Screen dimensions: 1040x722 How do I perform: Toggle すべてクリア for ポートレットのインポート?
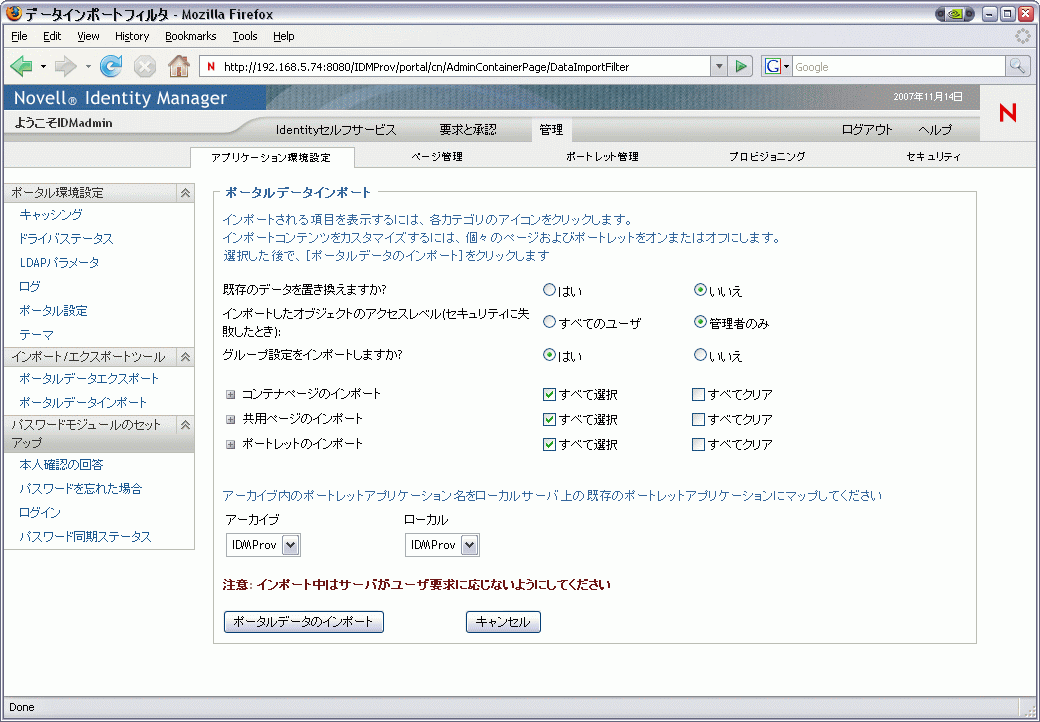(x=698, y=445)
